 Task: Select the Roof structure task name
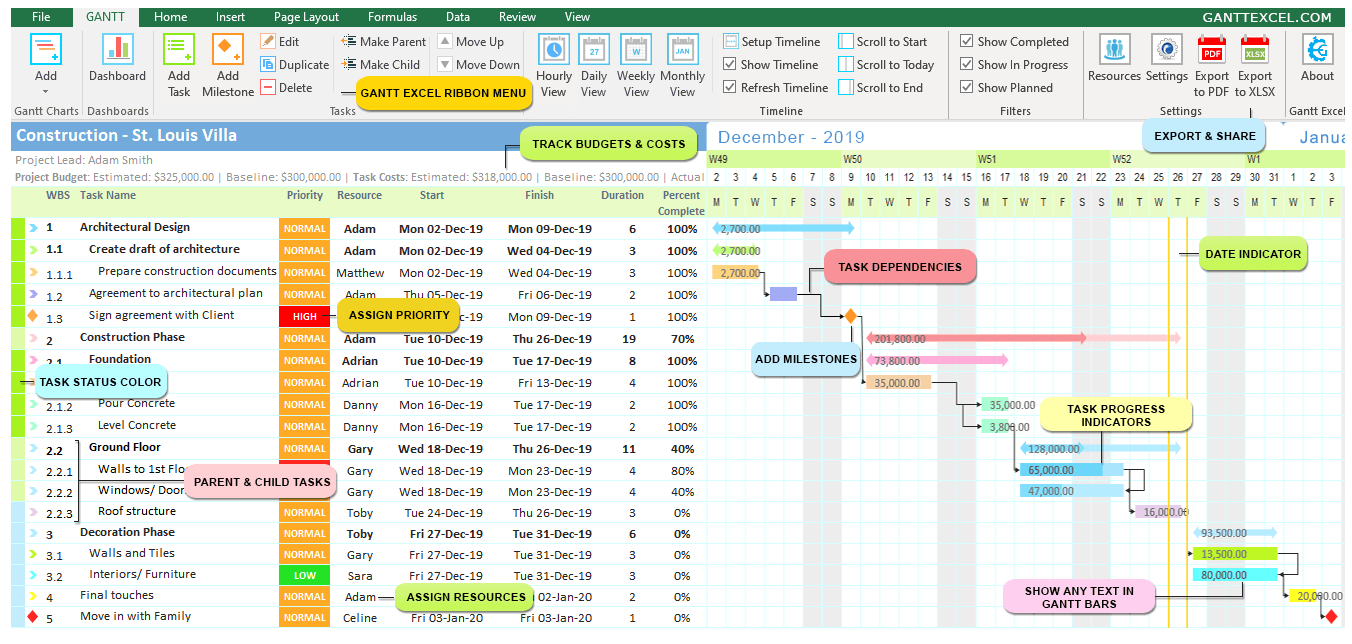pyautogui.click(x=136, y=512)
